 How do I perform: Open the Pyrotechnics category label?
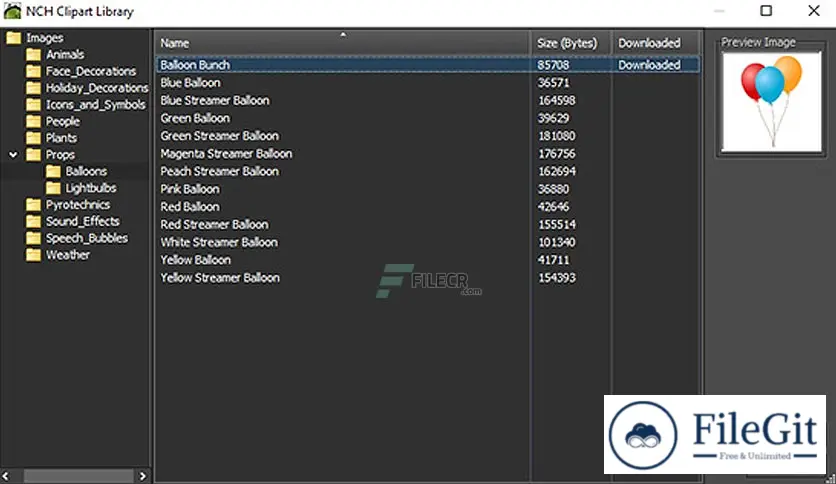point(78,205)
